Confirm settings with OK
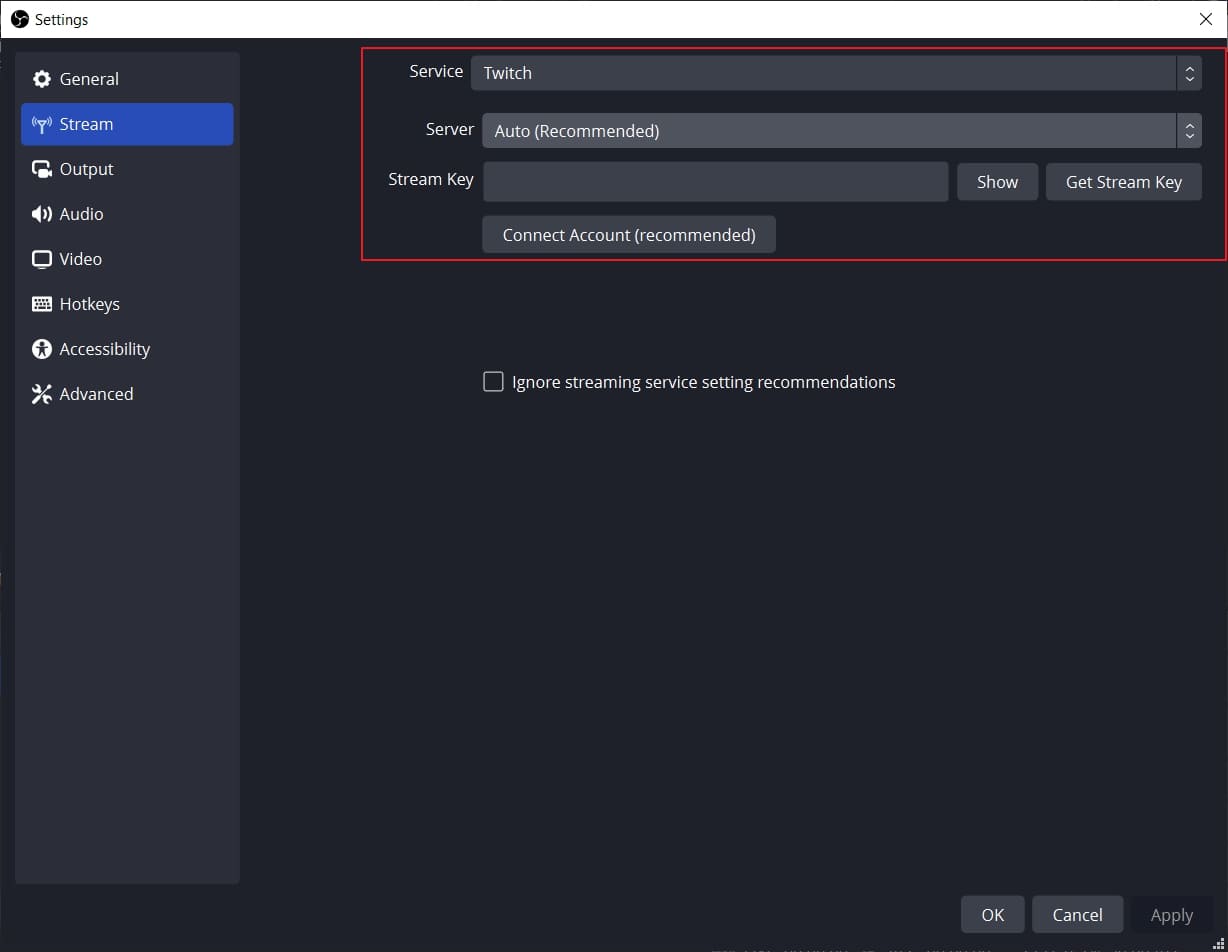 coord(993,915)
